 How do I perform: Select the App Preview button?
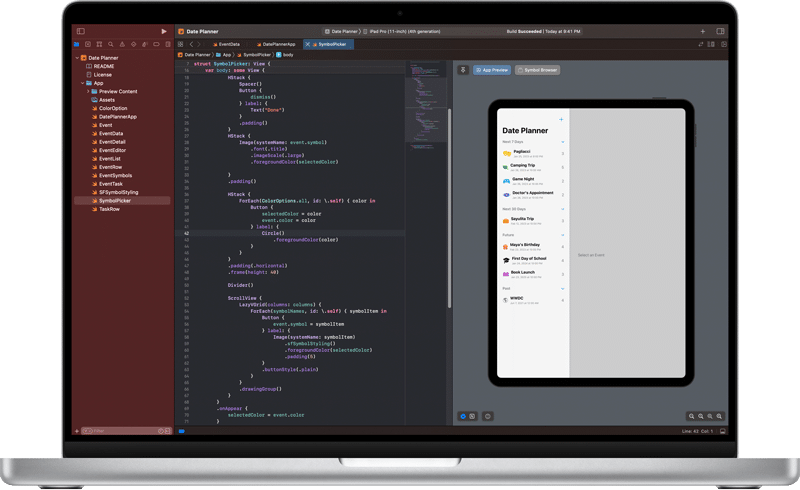pos(492,70)
